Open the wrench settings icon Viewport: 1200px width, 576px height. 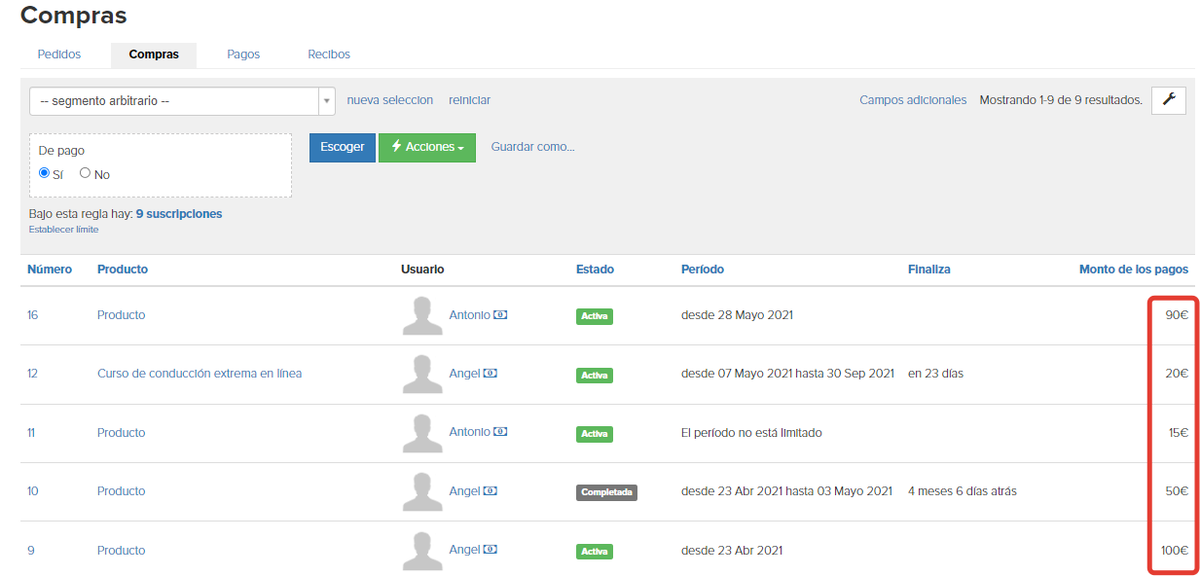1168,100
